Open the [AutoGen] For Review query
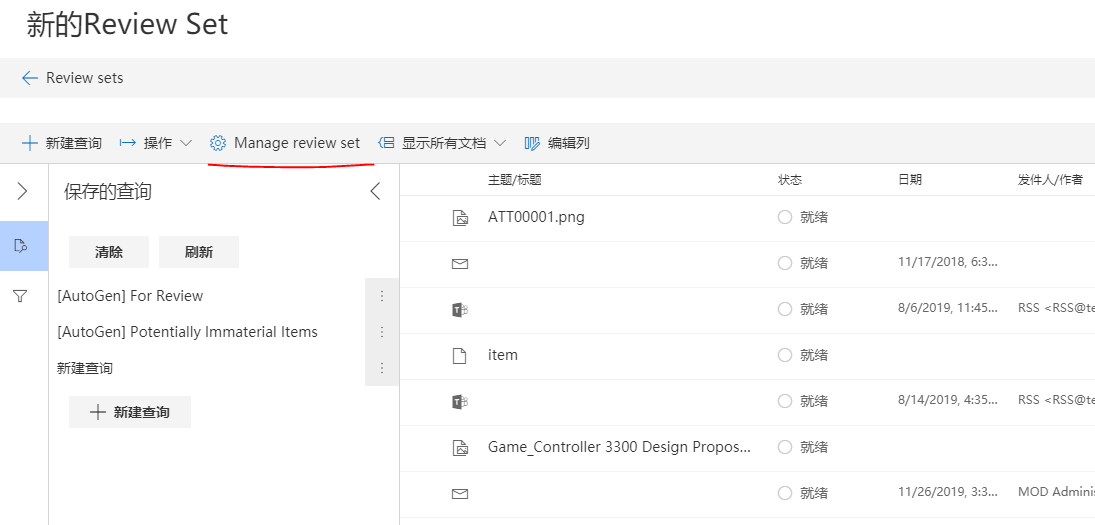Screen dimensions: 1095x525 pos(130,296)
